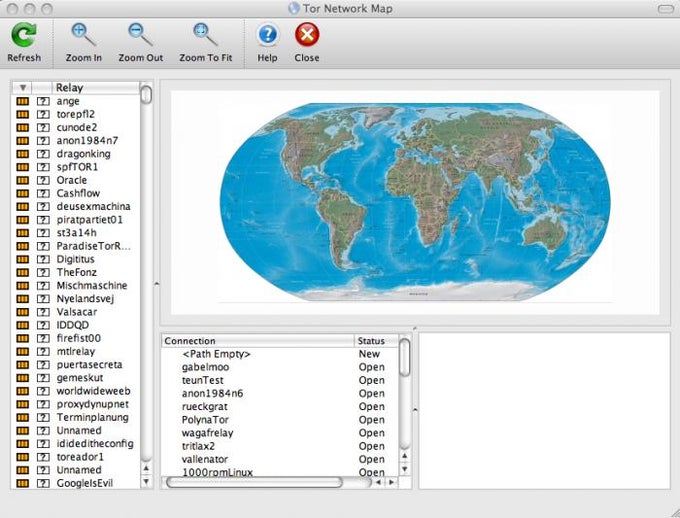Image resolution: width=680 pixels, height=518 pixels.
Task: Click the connection list horizontal scrollbar thumb
Action: (254, 482)
